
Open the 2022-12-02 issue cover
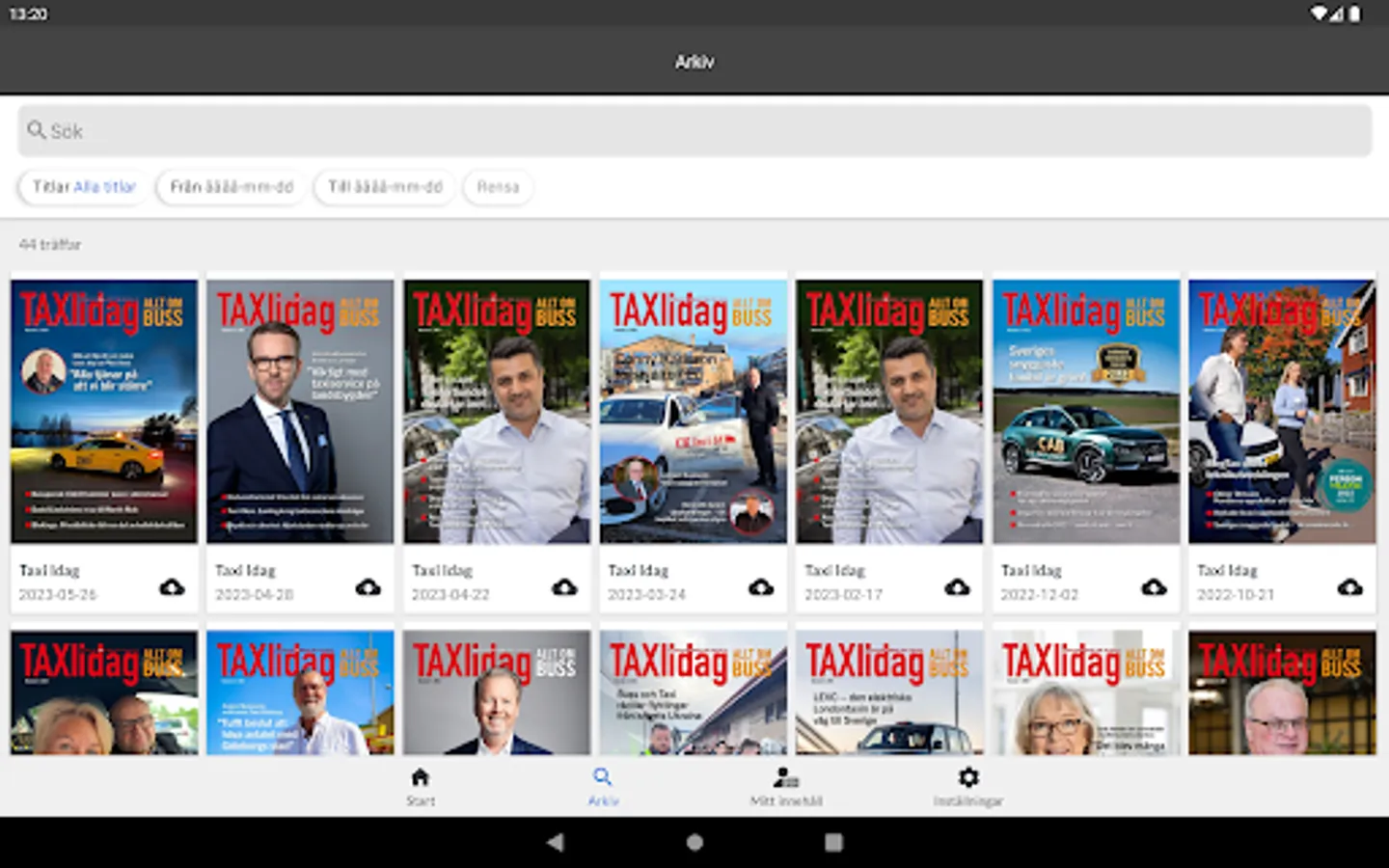[x=1086, y=412]
